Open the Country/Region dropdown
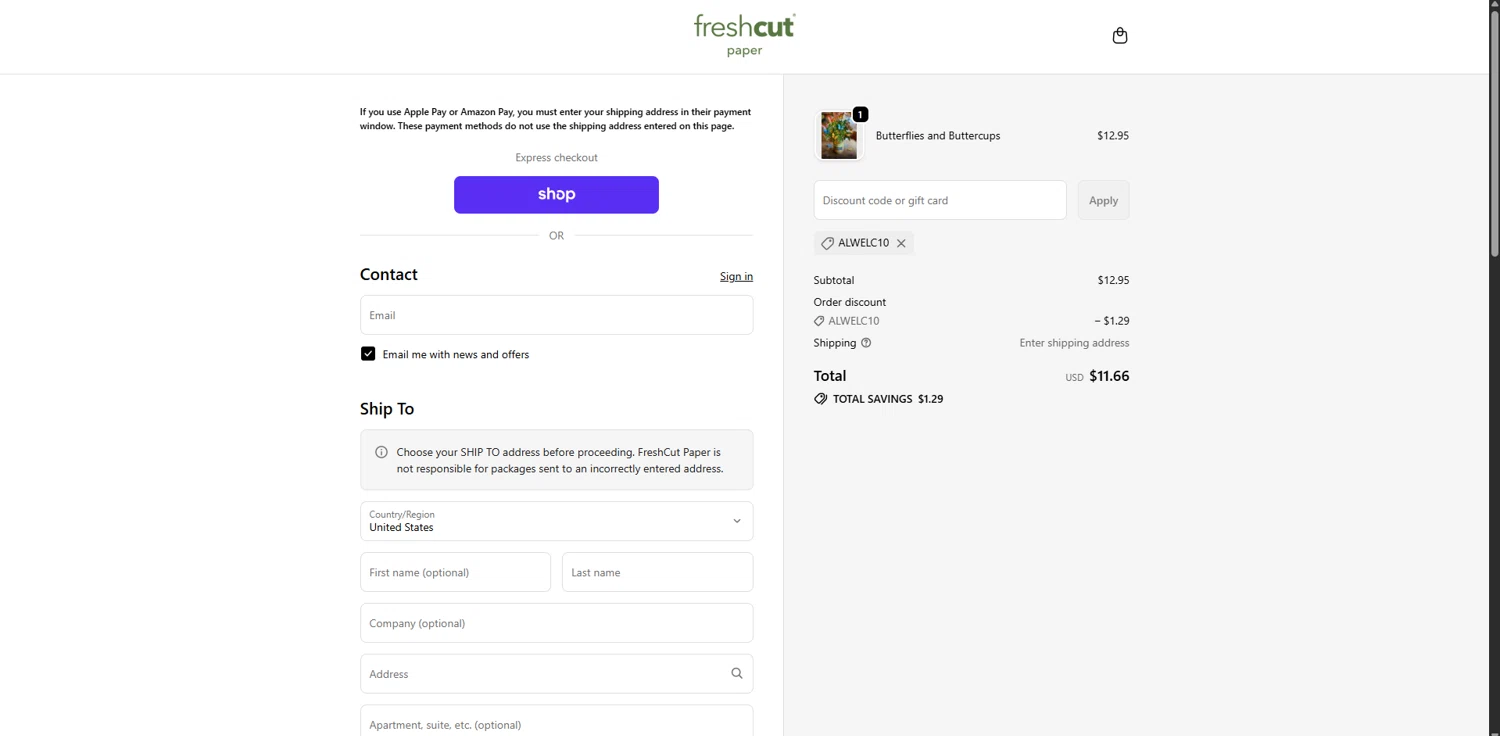Viewport: 1500px width, 736px height. (556, 521)
